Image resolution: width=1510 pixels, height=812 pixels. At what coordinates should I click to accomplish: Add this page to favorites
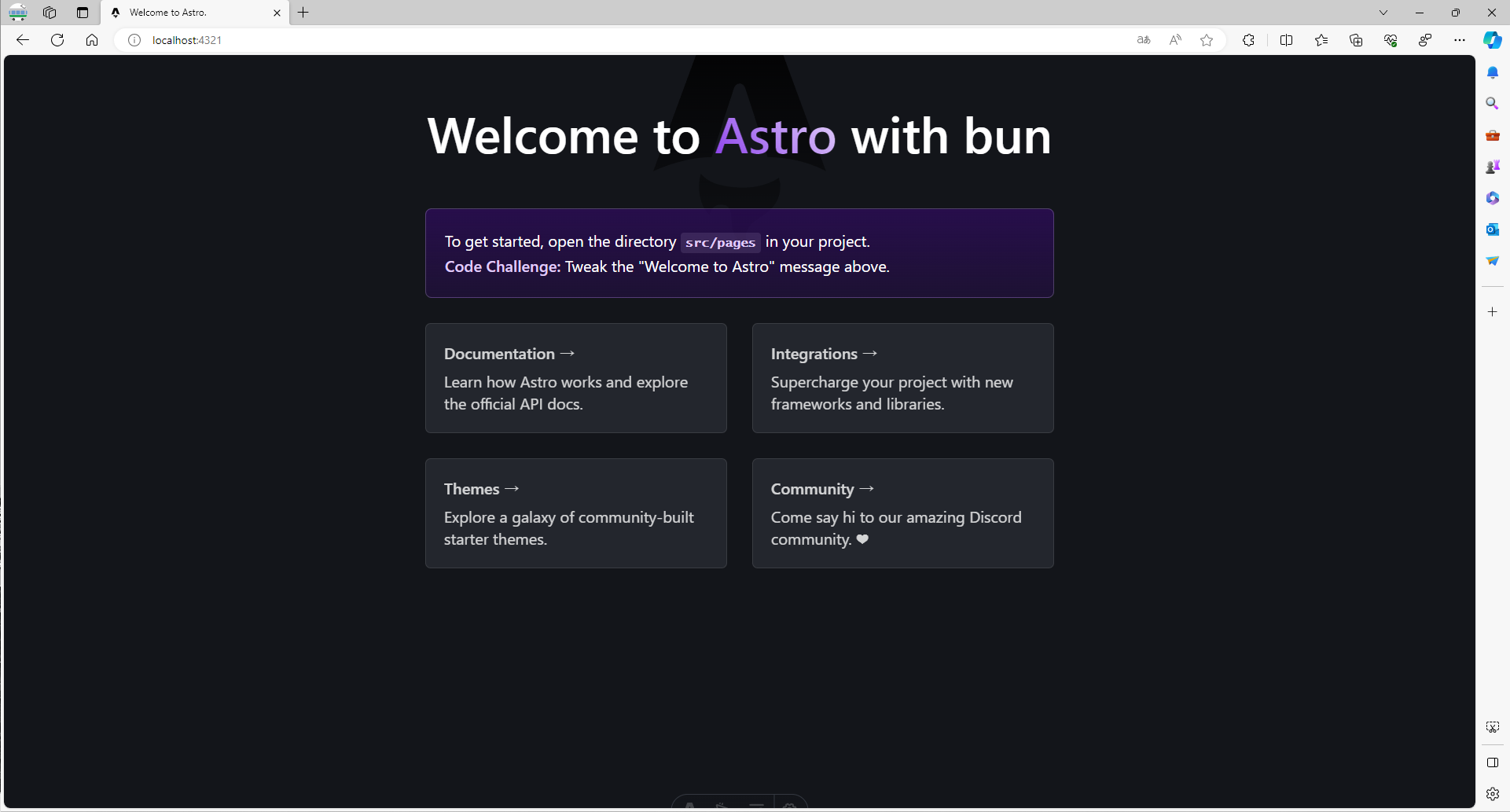pyautogui.click(x=1207, y=40)
